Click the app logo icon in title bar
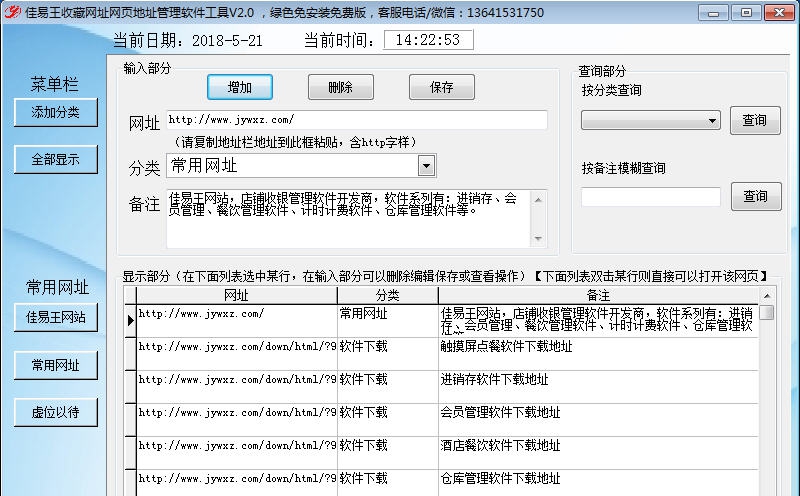 coord(11,12)
